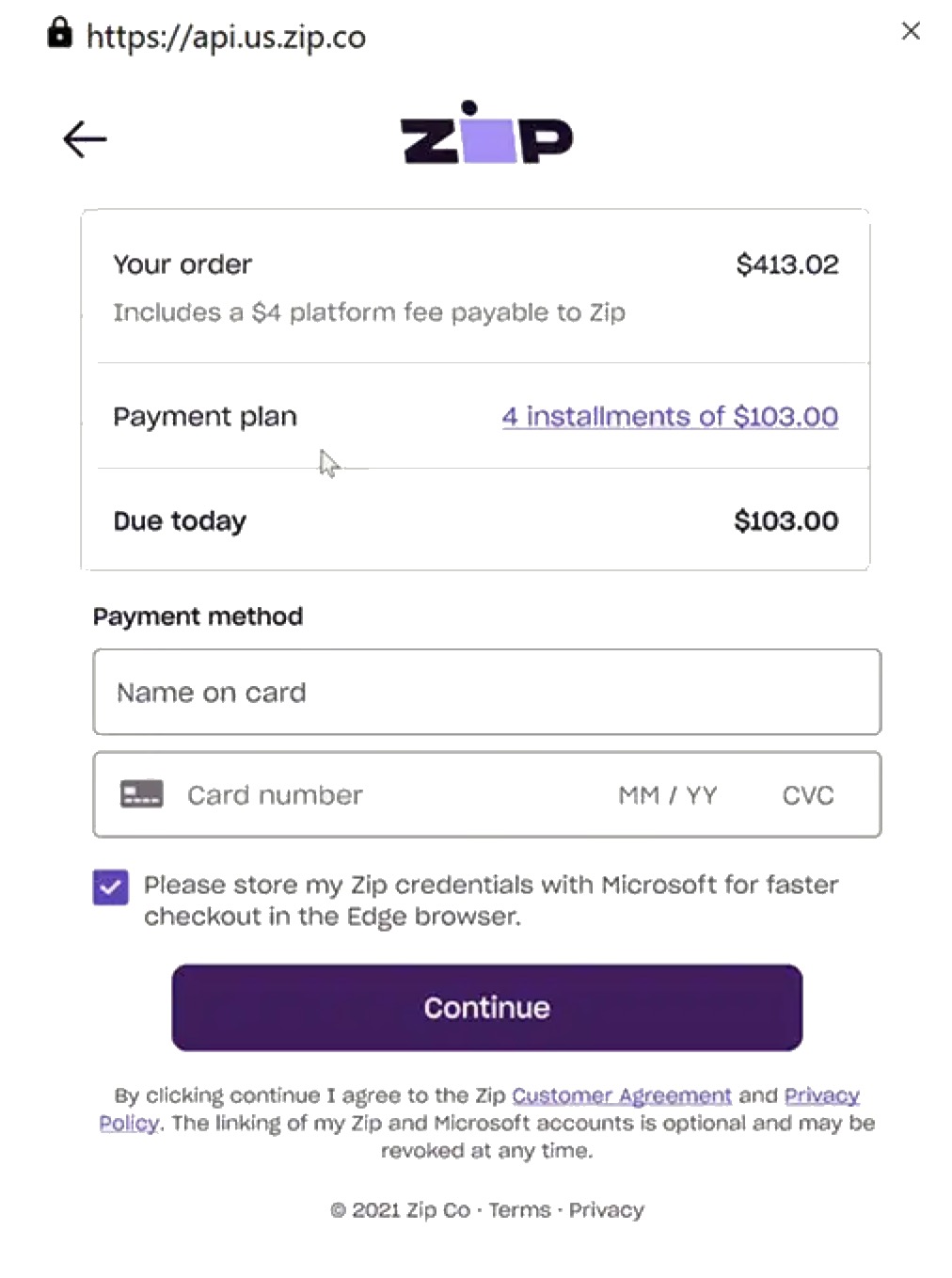
Task: Open the 4 installments of $103.00 link
Action: [x=670, y=416]
